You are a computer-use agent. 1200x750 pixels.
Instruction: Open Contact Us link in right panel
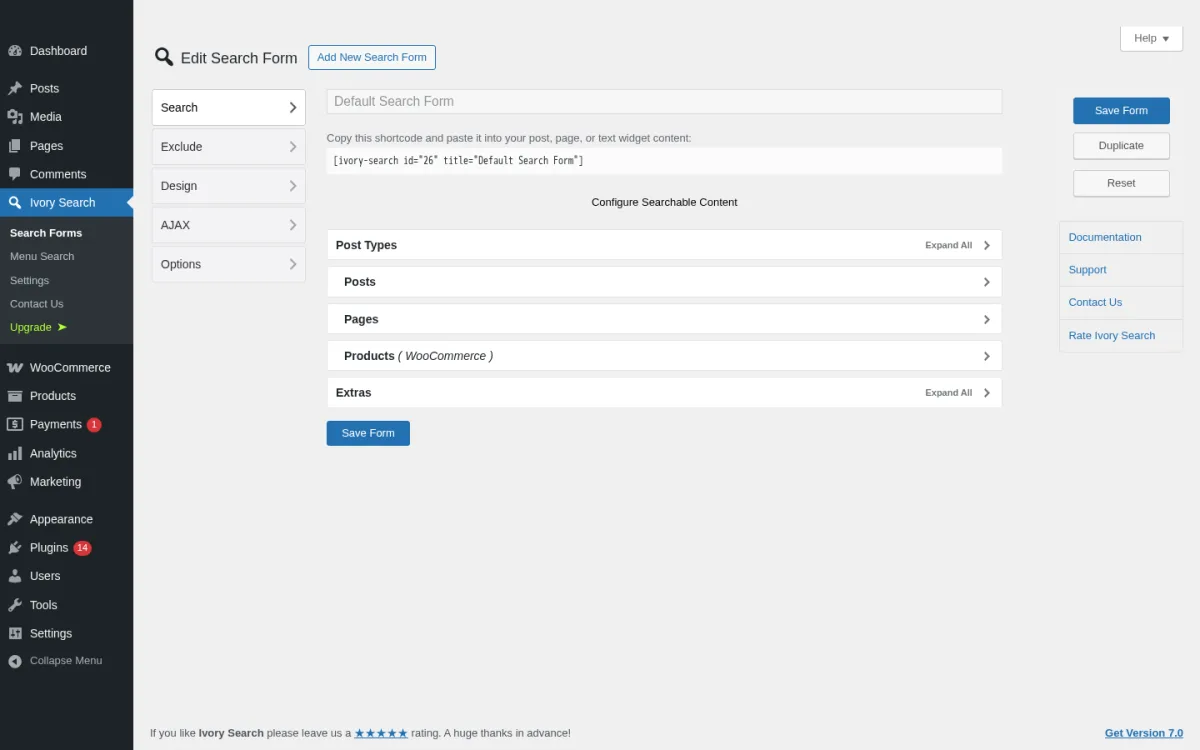click(1095, 302)
